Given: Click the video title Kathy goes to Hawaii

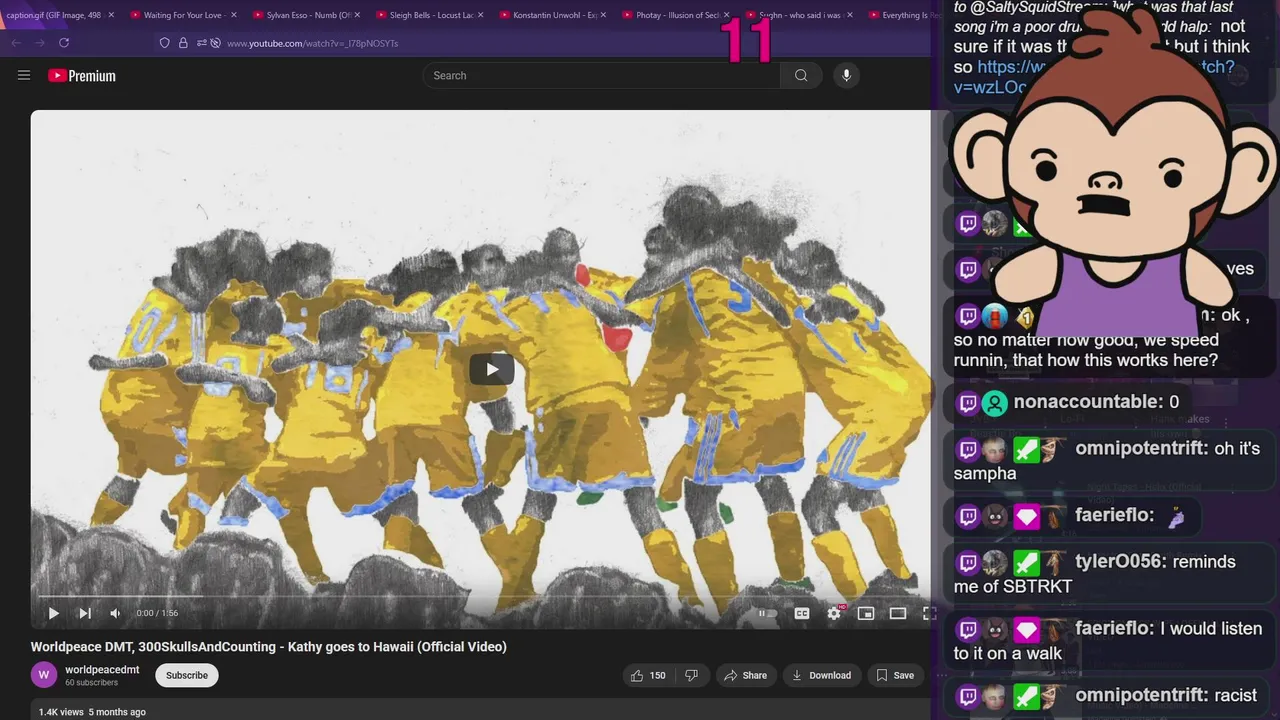Looking at the screenshot, I should click(268, 647).
